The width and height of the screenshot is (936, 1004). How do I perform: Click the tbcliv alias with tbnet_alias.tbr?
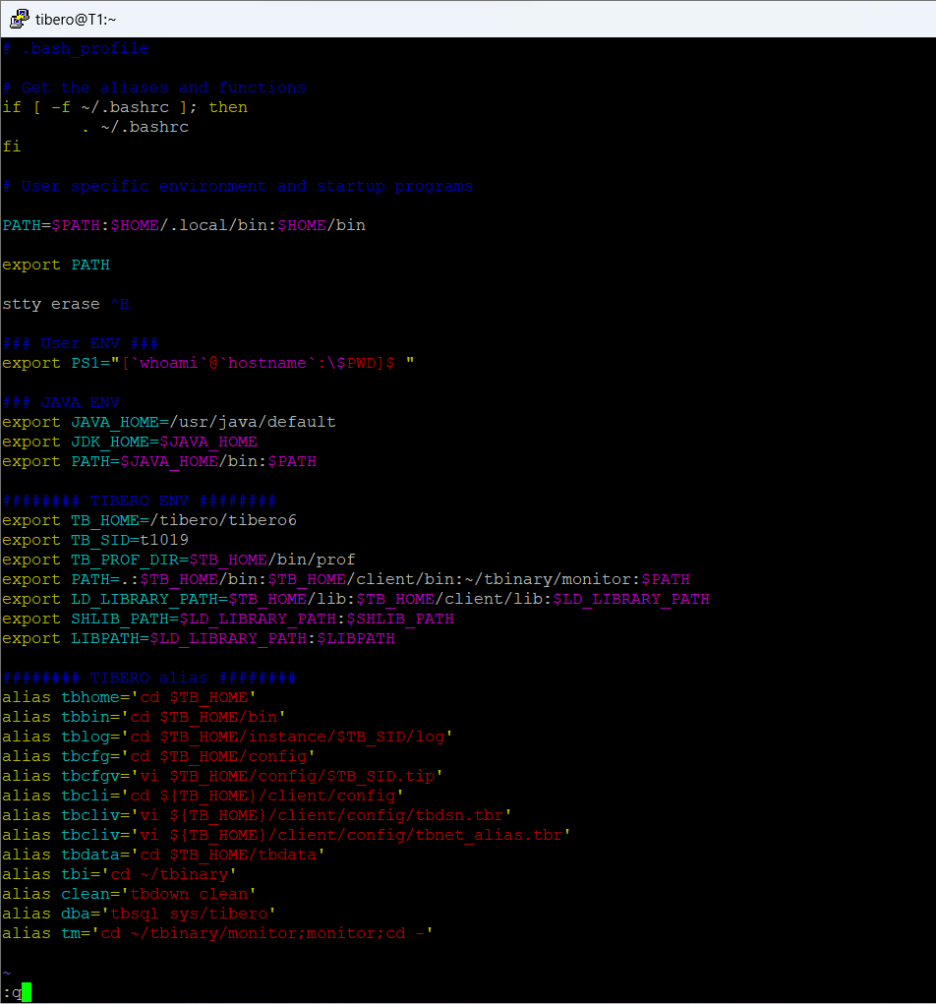[x=287, y=835]
